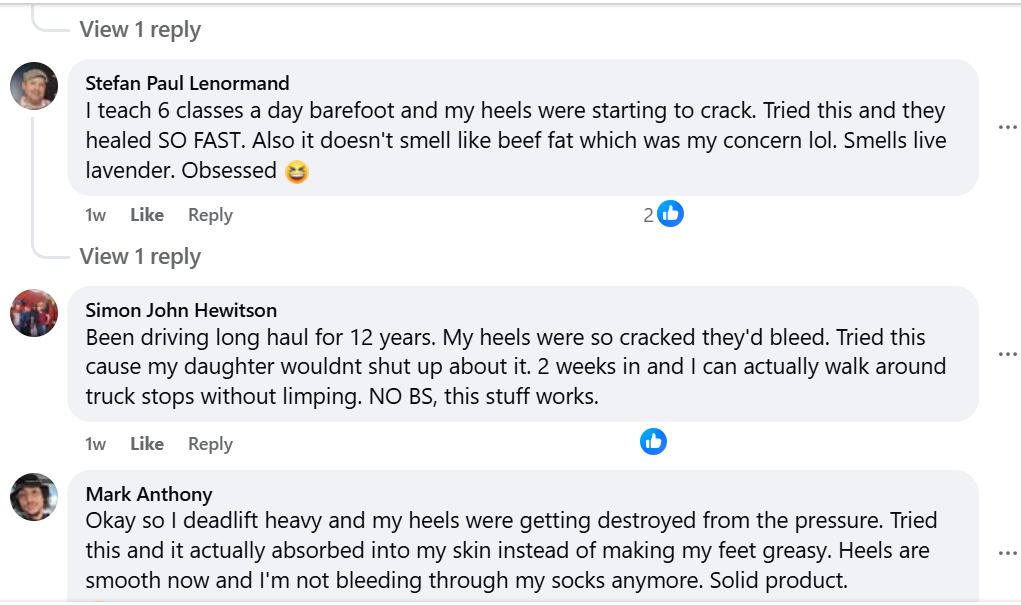The image size is (1021, 605).
Task: Expand top 'View 1 reply' thread
Action: tap(140, 30)
